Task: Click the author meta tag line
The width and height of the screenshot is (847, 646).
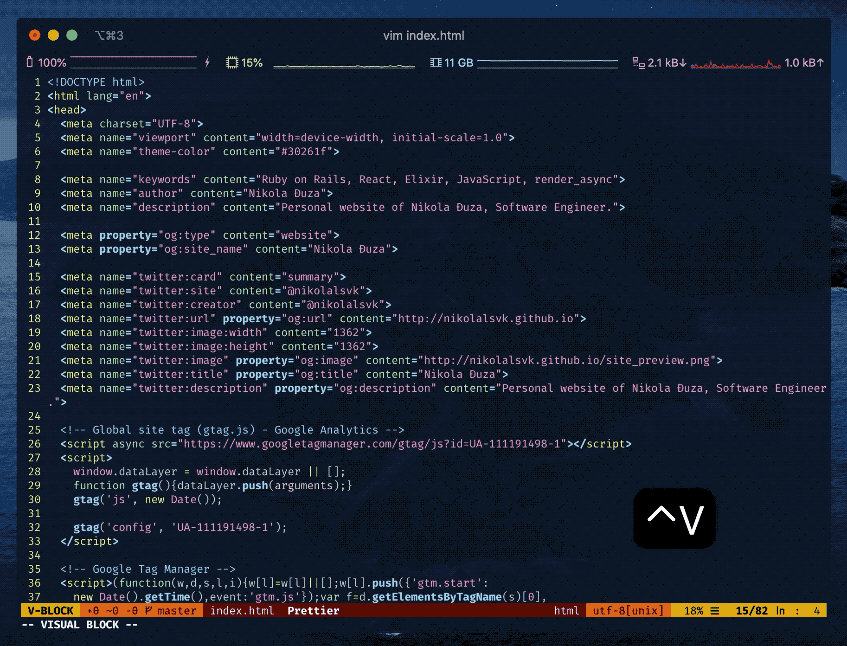Action: pyautogui.click(x=197, y=193)
